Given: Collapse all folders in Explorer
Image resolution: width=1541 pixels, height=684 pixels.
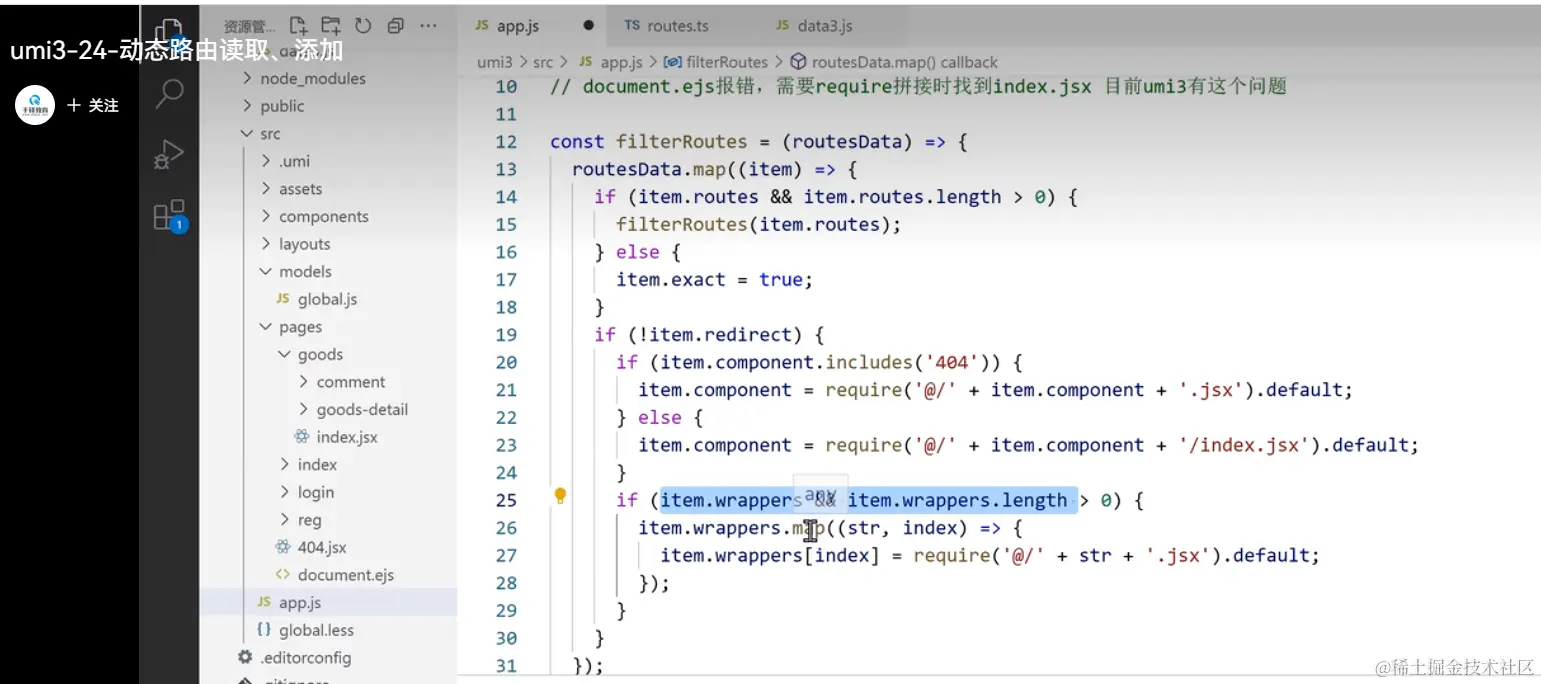Looking at the screenshot, I should pyautogui.click(x=395, y=25).
